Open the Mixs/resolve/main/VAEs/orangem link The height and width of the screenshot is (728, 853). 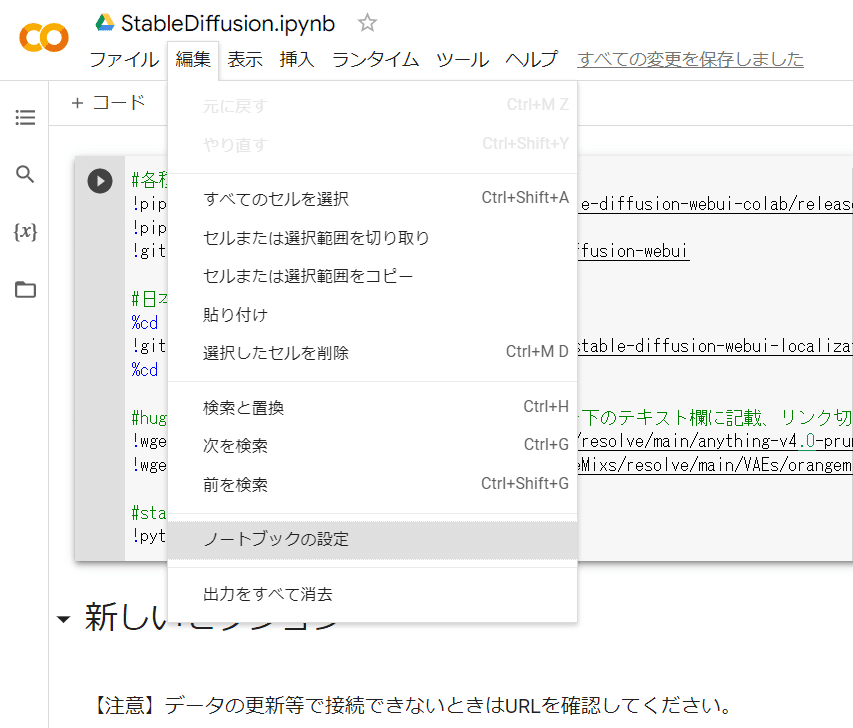(x=715, y=465)
